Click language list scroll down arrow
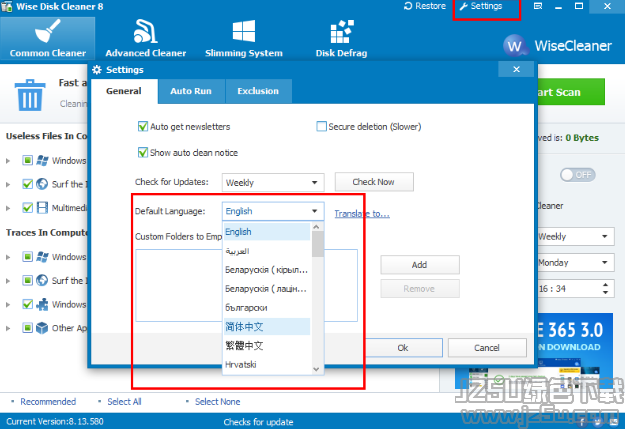The image size is (625, 429). [x=317, y=369]
